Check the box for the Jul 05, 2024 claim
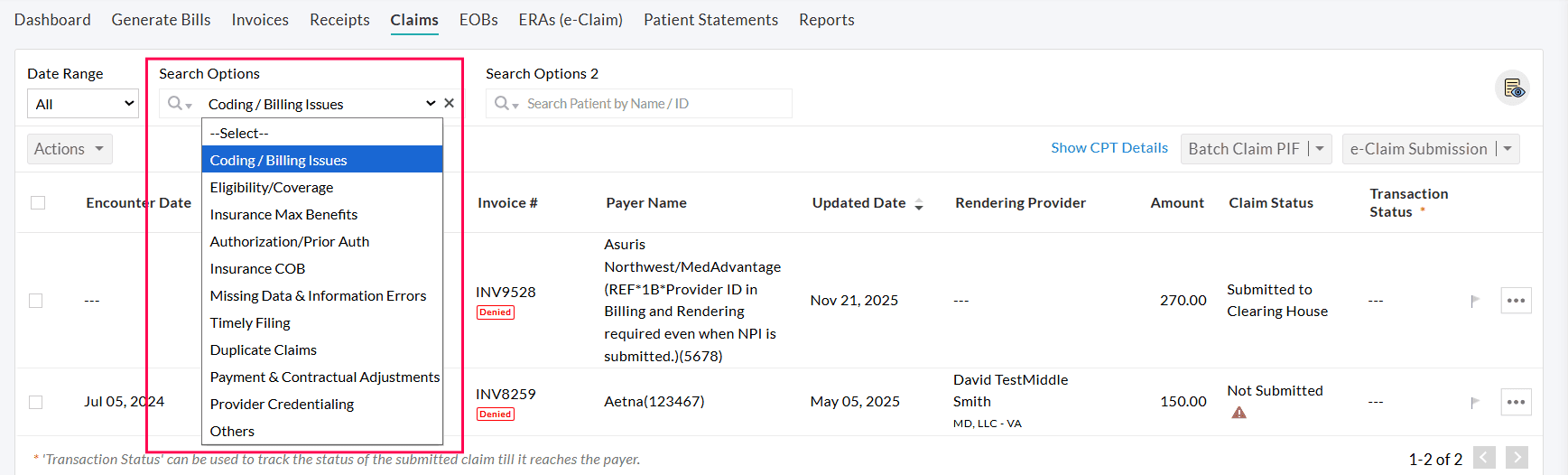Viewport: 1568px width, 475px height. pyautogui.click(x=36, y=402)
